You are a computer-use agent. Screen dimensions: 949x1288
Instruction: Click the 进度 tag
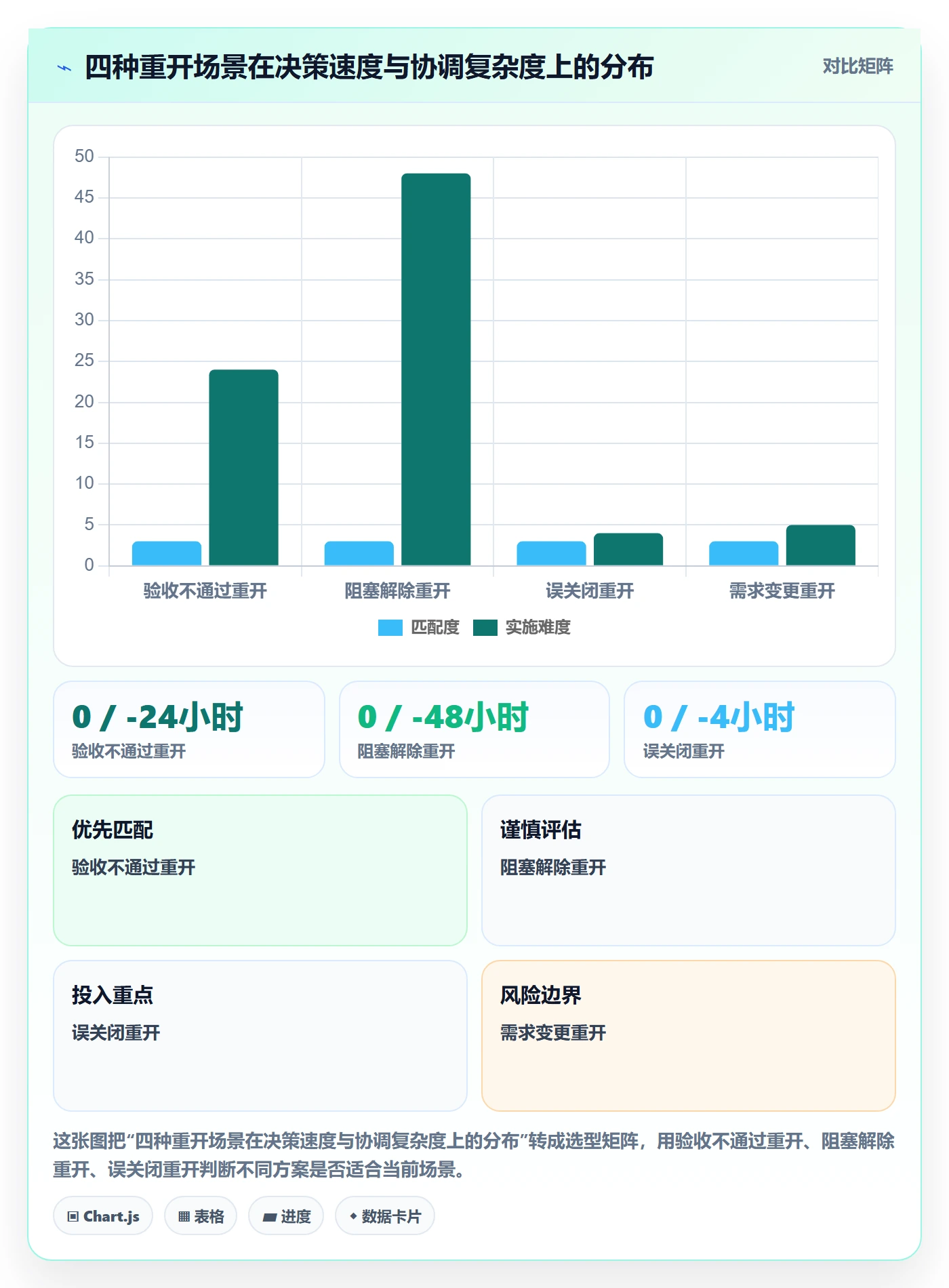286,1216
